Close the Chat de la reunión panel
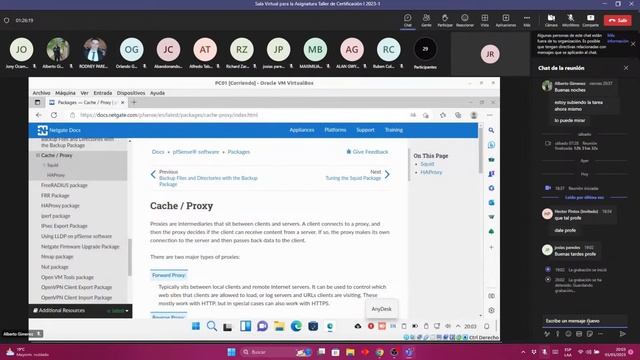The width and height of the screenshot is (640, 360). pos(626,68)
